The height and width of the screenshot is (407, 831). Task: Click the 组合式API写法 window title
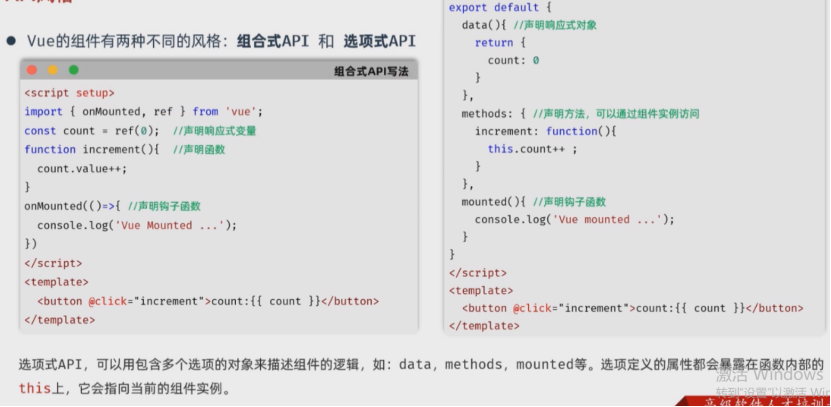[x=371, y=71]
